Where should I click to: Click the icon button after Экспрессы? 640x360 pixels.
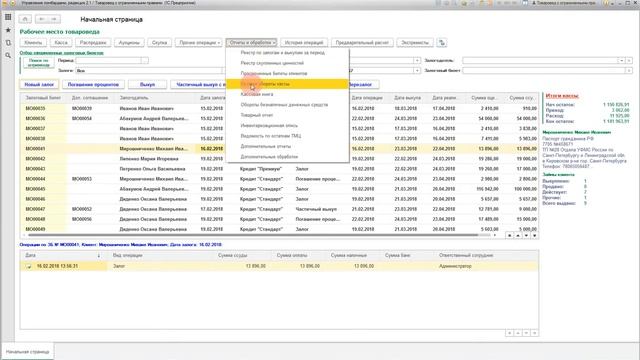pyautogui.click(x=441, y=42)
